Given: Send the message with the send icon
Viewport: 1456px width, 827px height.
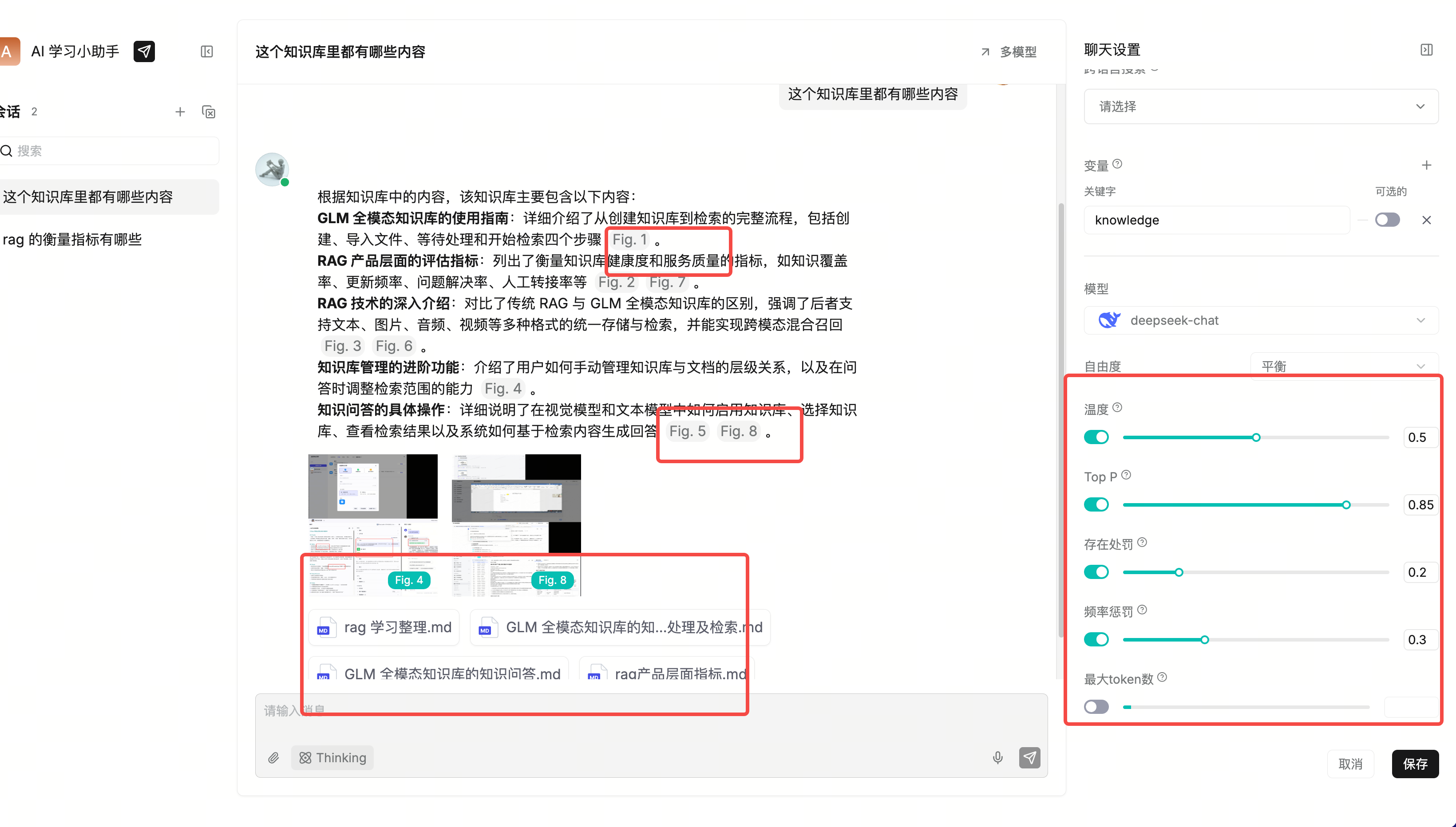Looking at the screenshot, I should pos(1030,758).
